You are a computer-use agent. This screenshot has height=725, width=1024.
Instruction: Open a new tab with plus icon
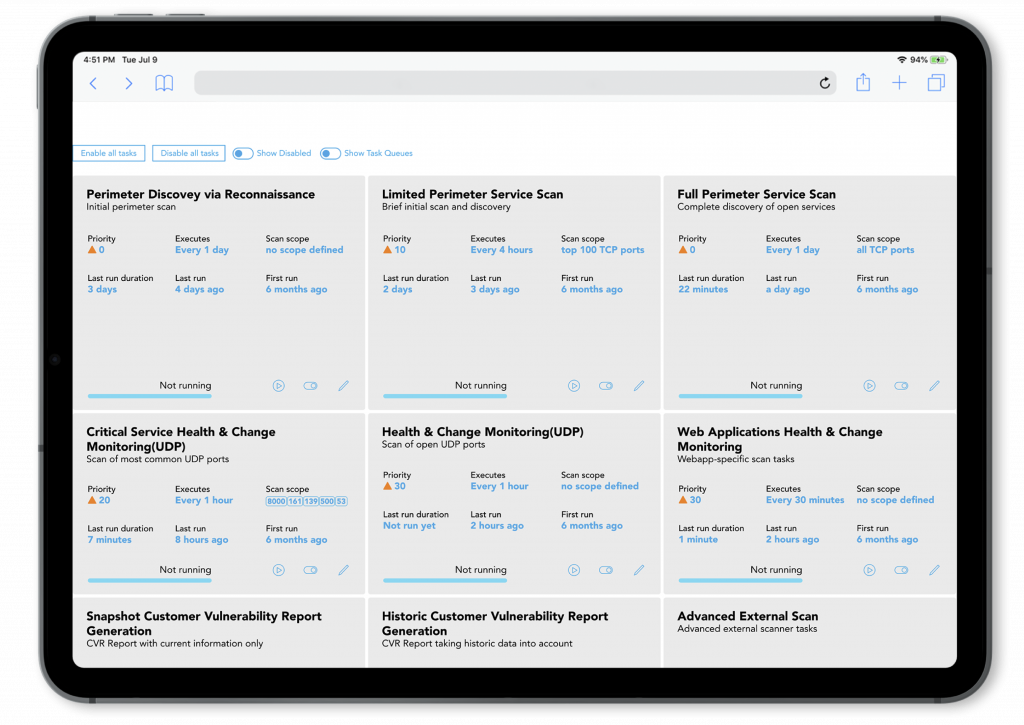(x=899, y=84)
